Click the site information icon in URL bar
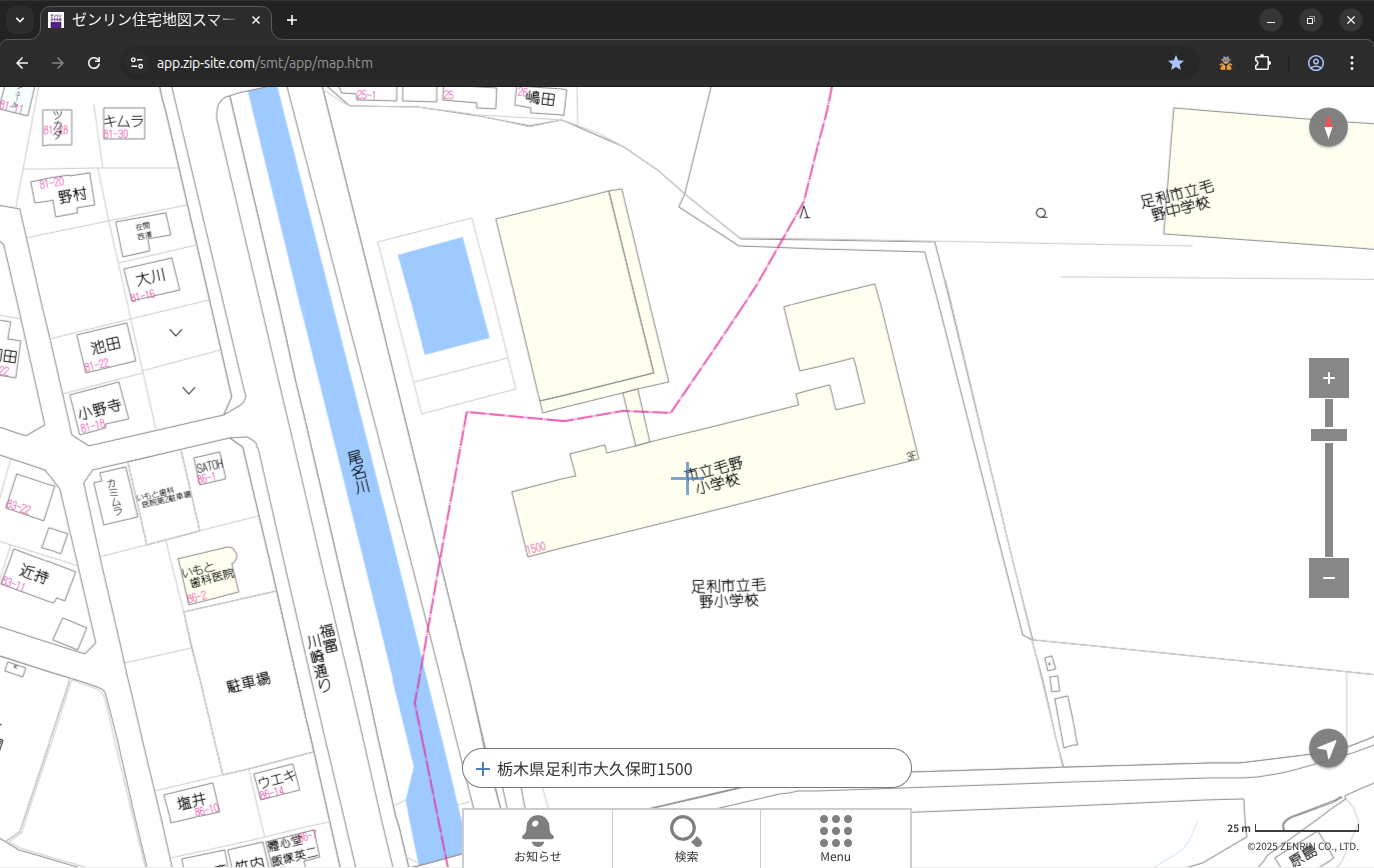This screenshot has width=1374, height=868. coord(137,63)
